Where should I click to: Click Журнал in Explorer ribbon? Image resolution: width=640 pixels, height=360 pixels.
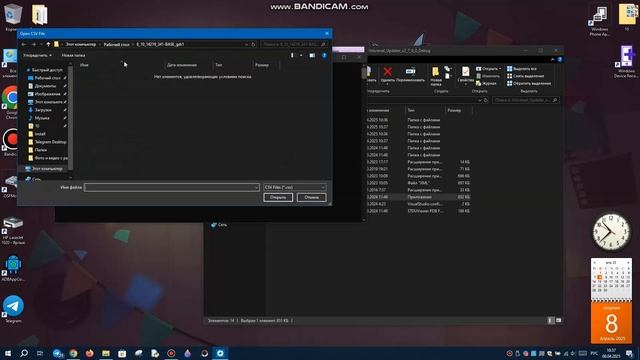pyautogui.click(x=487, y=83)
